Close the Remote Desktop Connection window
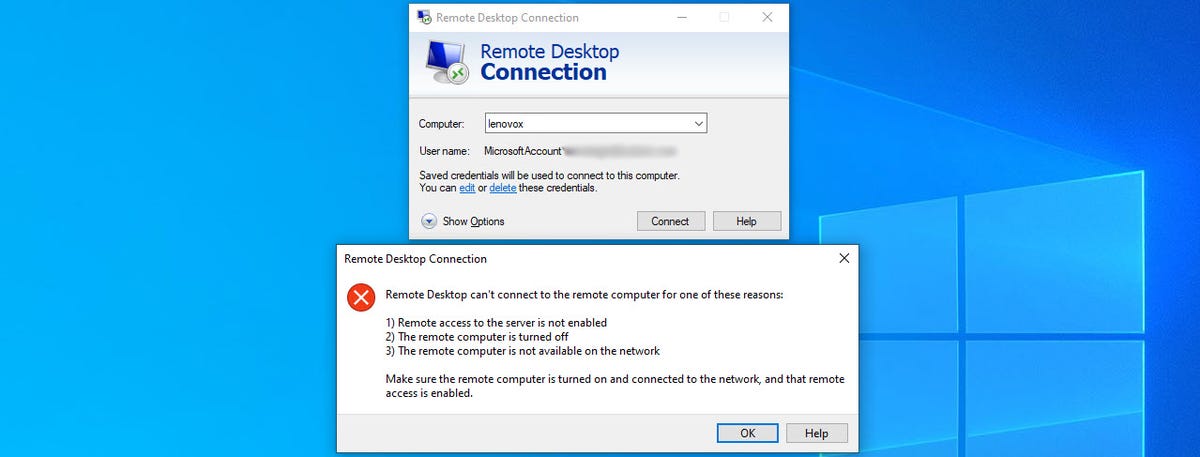The height and width of the screenshot is (457, 1200). click(767, 17)
